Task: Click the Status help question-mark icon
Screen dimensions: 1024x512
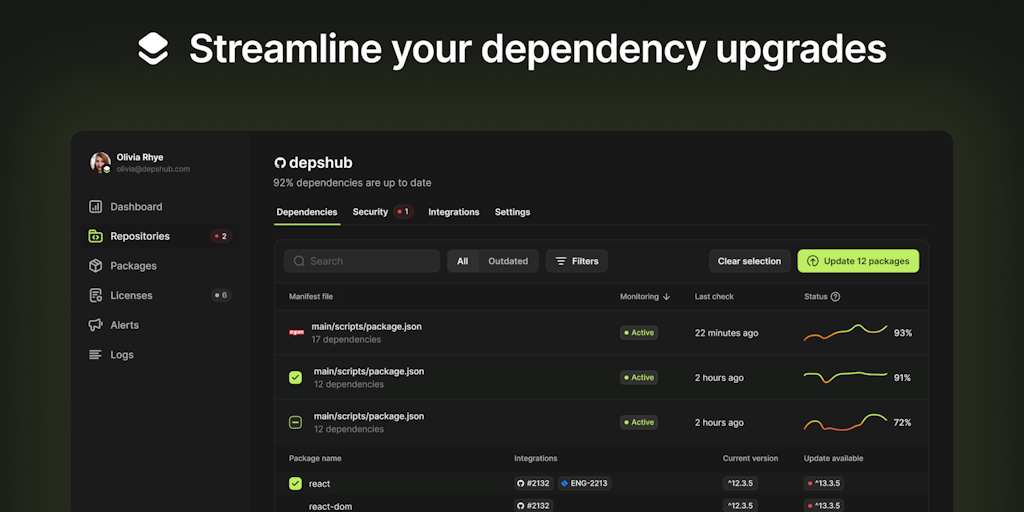Action: click(x=835, y=297)
